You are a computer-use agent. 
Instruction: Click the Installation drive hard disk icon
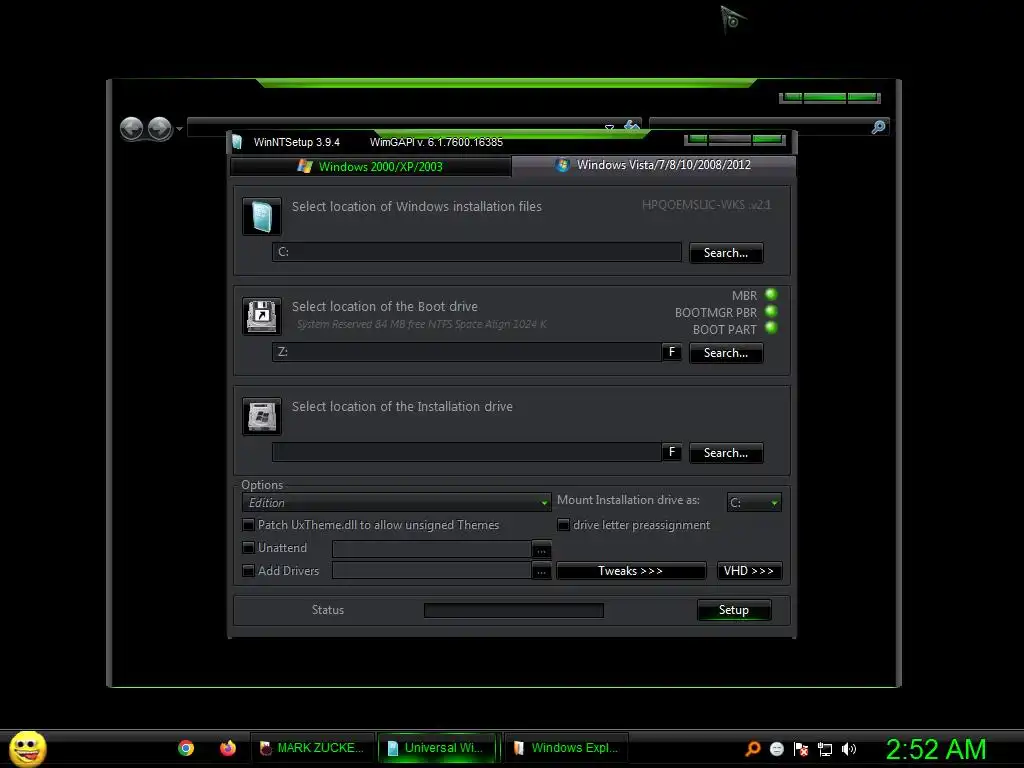262,416
